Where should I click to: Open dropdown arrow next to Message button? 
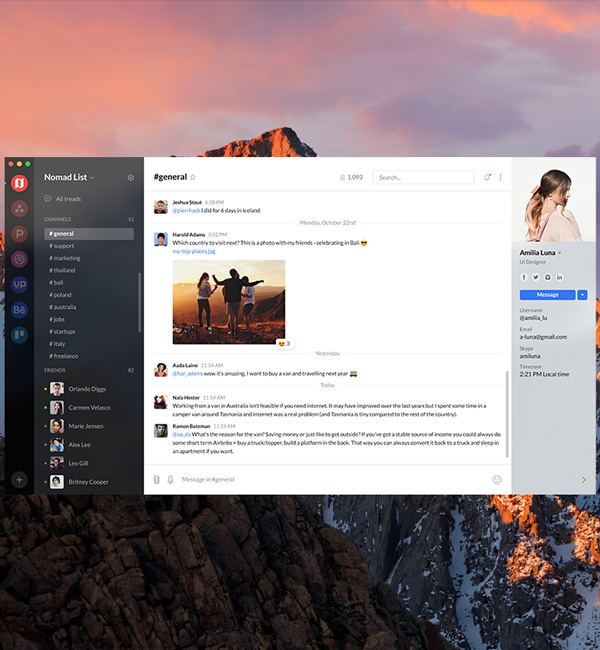[582, 295]
